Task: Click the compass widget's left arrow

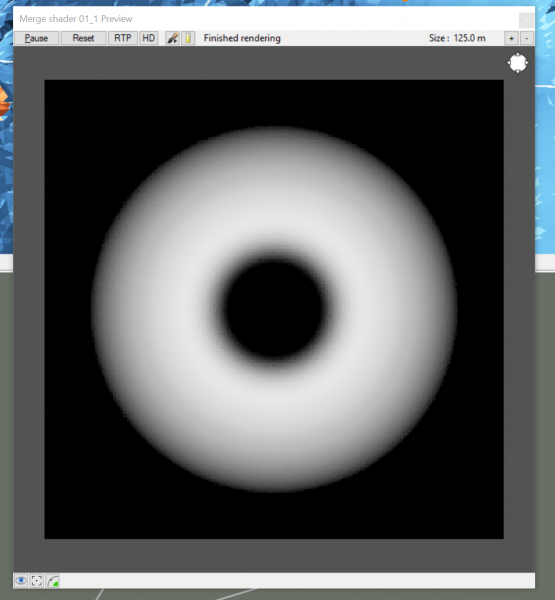Action: [x=509, y=63]
